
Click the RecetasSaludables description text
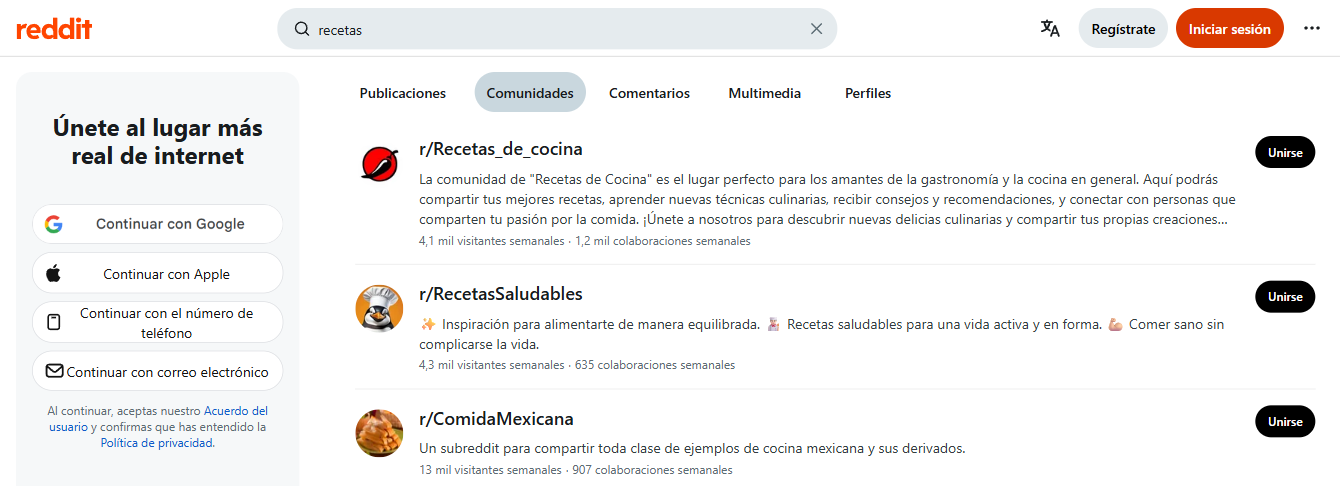pyautogui.click(x=822, y=334)
